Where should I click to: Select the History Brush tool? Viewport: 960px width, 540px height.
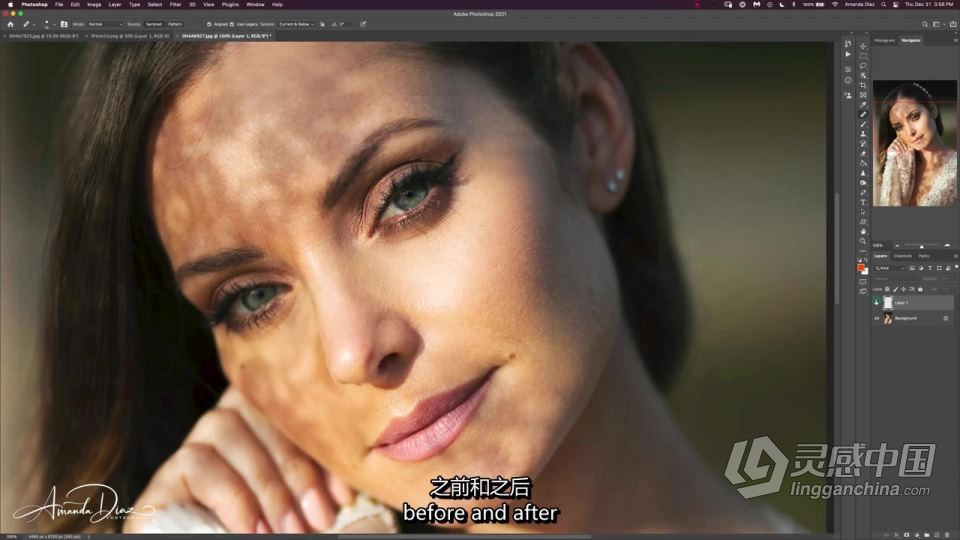(x=863, y=143)
